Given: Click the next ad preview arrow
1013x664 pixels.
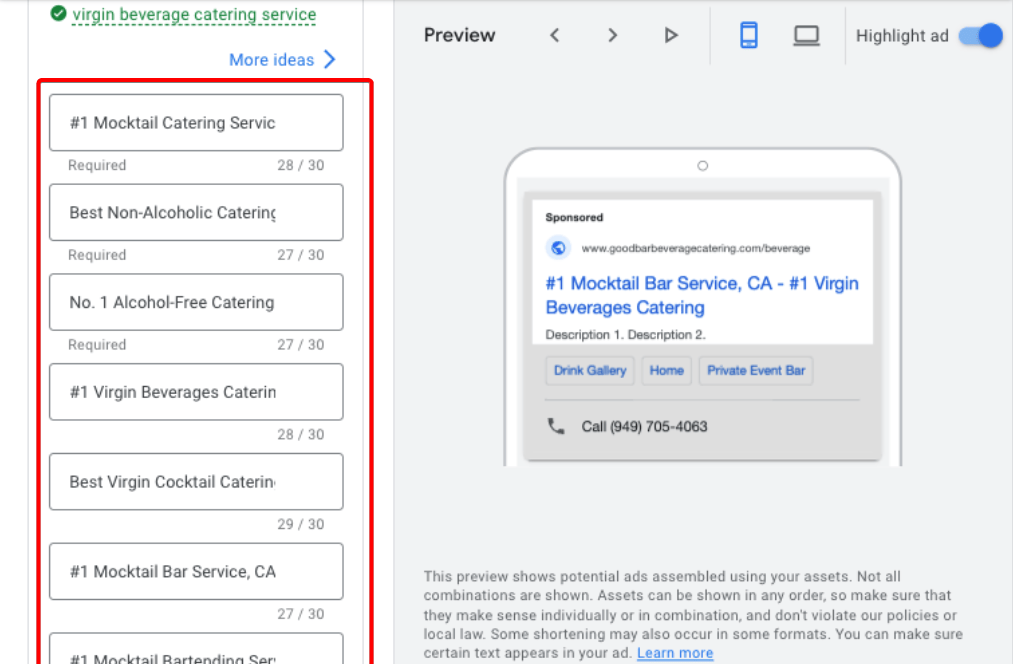Looking at the screenshot, I should tap(612, 36).
